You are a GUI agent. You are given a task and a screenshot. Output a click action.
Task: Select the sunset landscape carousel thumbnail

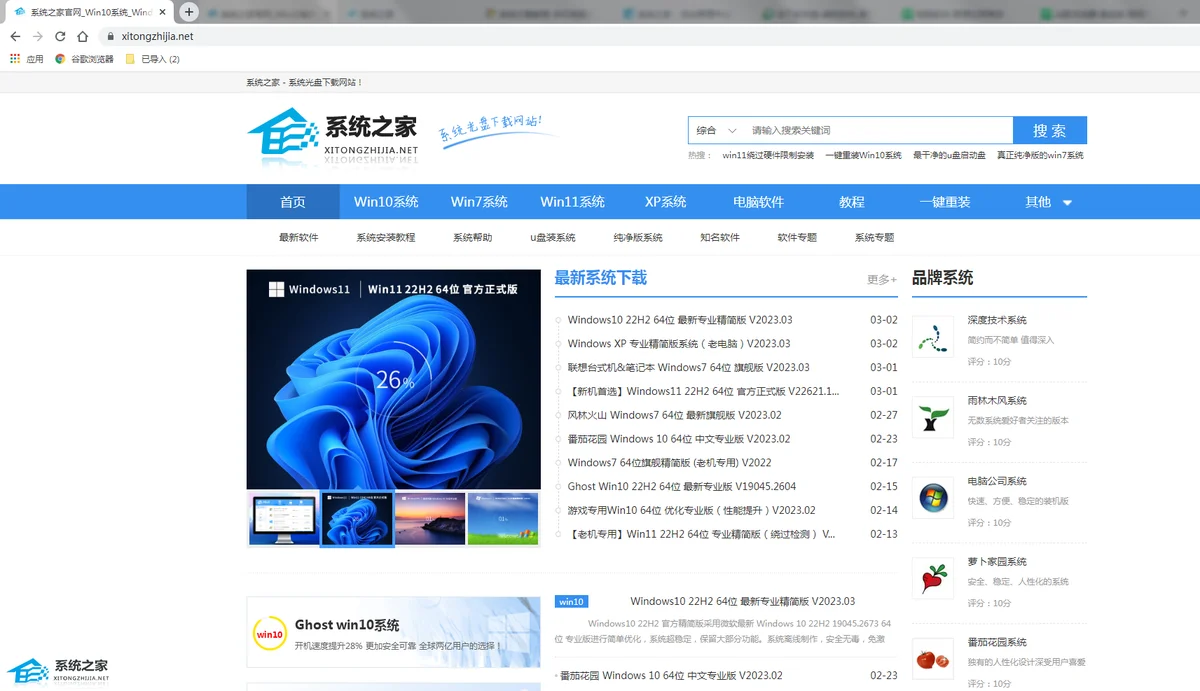click(430, 518)
